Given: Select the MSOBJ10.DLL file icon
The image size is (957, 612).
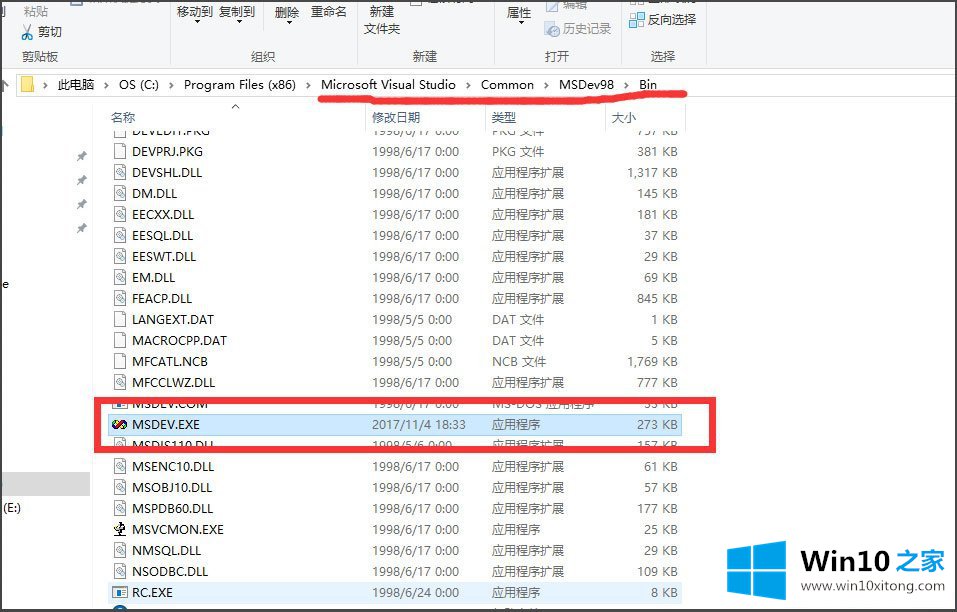Looking at the screenshot, I should point(120,488).
